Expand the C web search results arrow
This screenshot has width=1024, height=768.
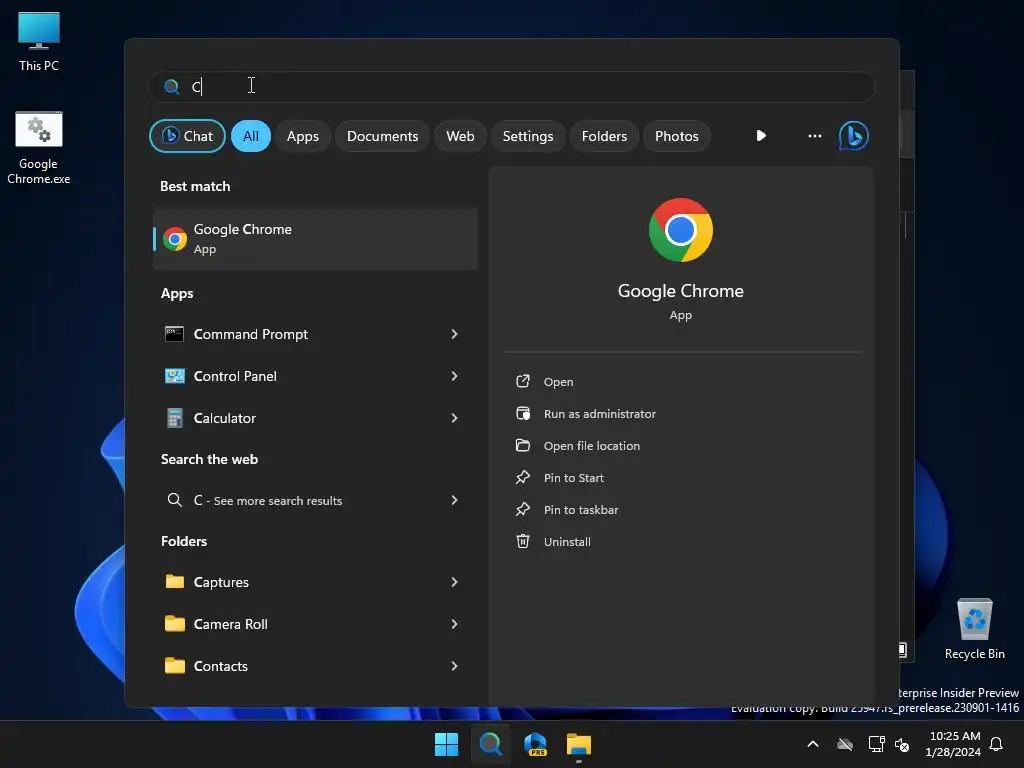pyautogui.click(x=455, y=500)
